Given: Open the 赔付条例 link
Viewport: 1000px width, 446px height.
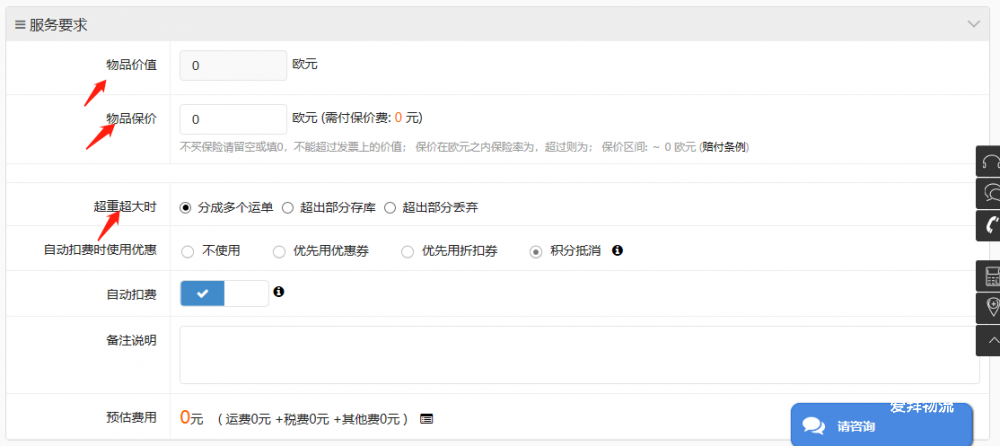Looking at the screenshot, I should (x=725, y=147).
